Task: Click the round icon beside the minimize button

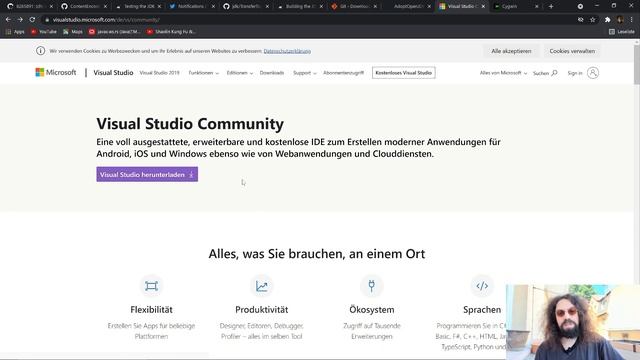Action: (580, 7)
